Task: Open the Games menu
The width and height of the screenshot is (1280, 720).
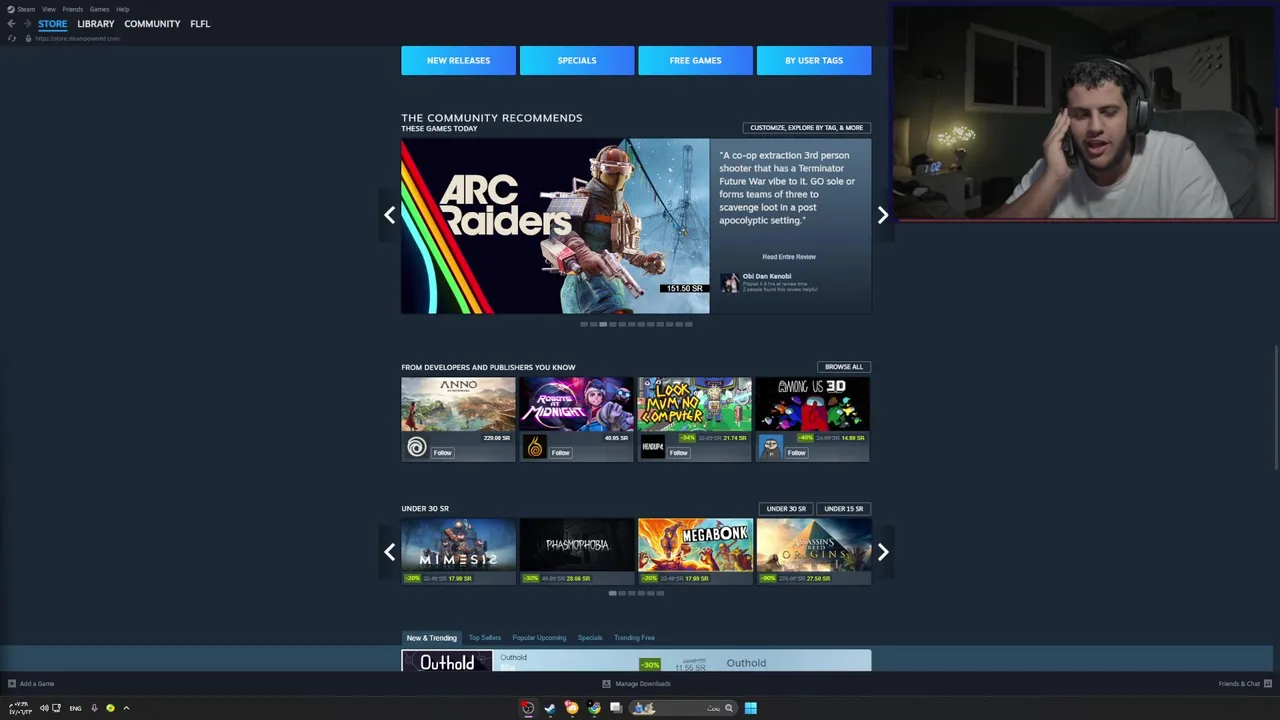Action: pyautogui.click(x=99, y=9)
